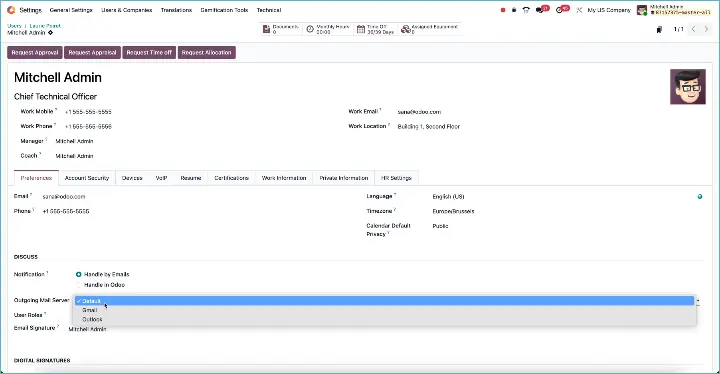Click the Request Approval button
720x374 pixels.
click(x=35, y=52)
